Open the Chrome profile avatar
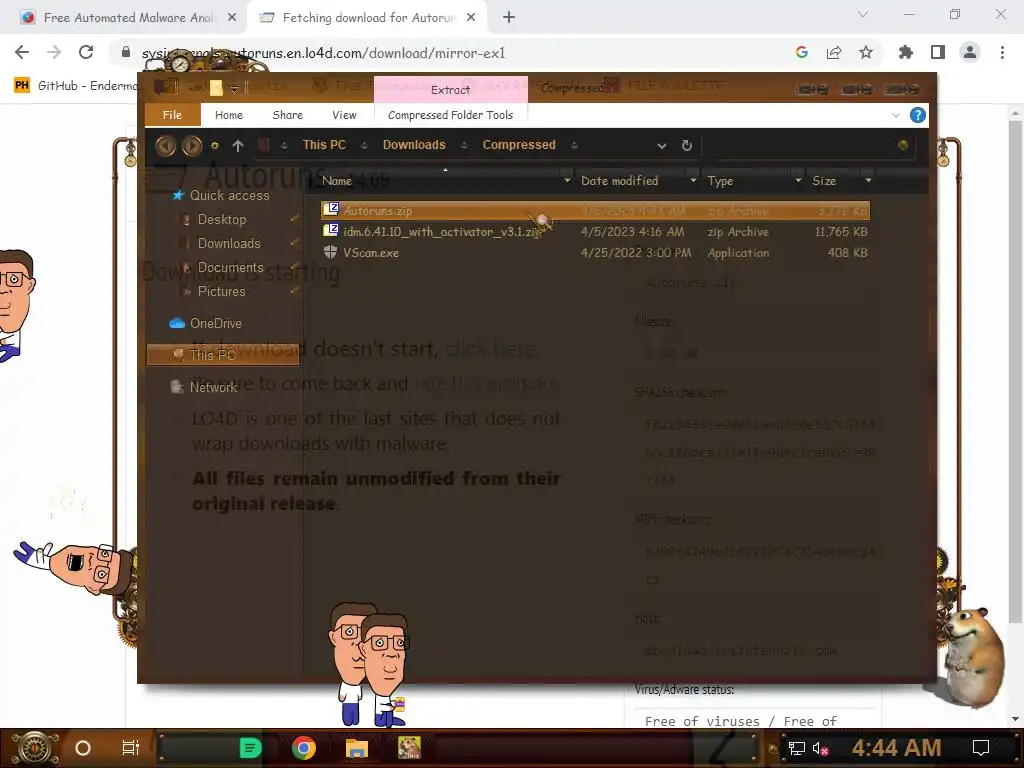The height and width of the screenshot is (768, 1024). point(970,52)
